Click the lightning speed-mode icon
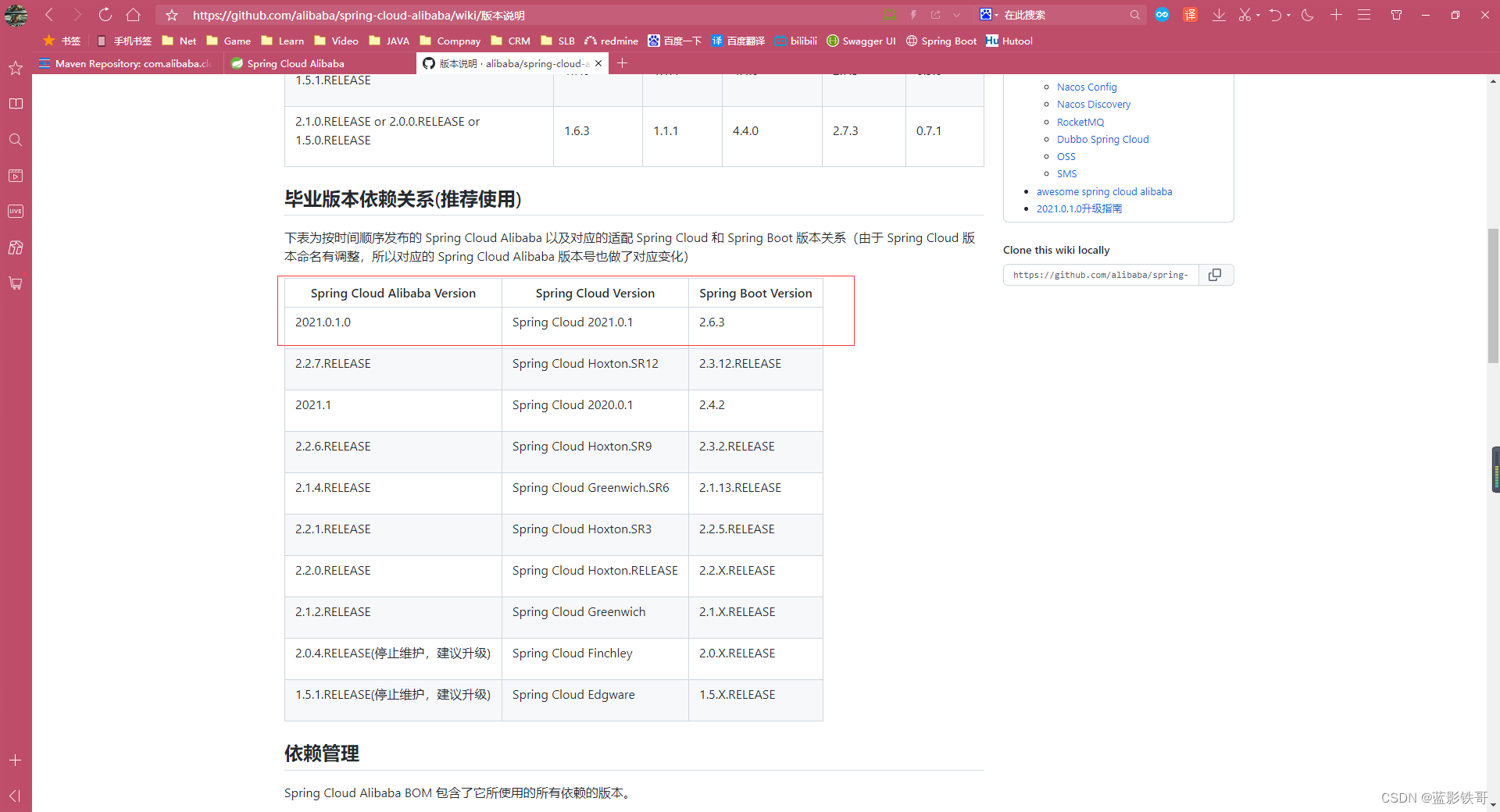 point(912,15)
